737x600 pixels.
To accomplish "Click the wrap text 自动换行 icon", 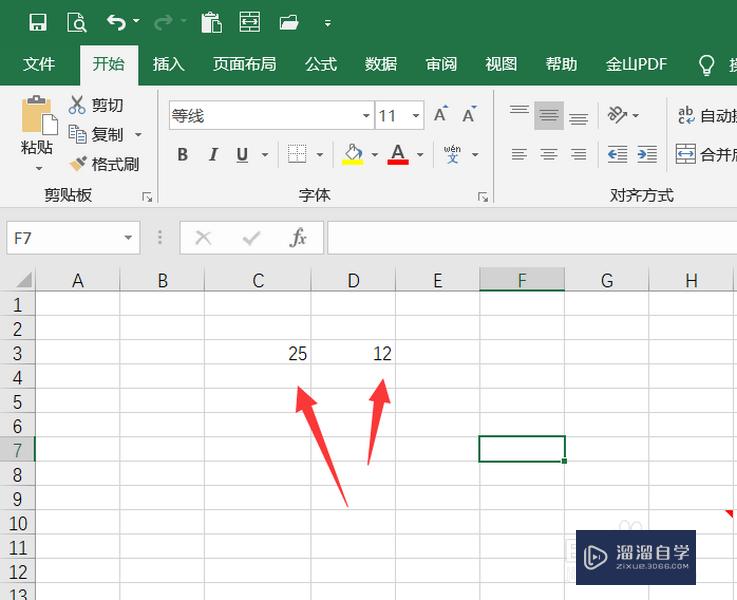I will 686,115.
